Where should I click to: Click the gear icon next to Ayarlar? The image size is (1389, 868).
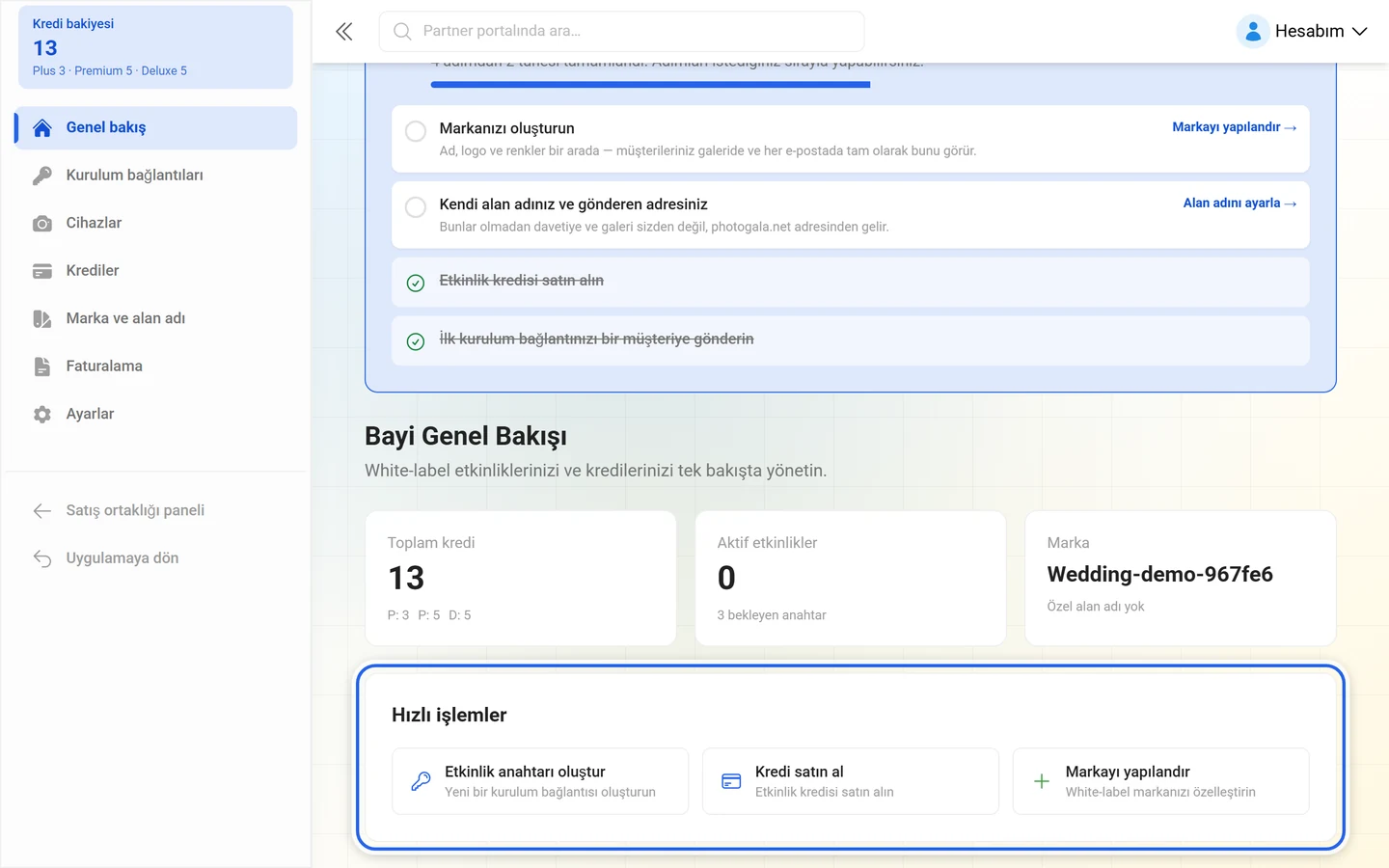click(x=42, y=415)
